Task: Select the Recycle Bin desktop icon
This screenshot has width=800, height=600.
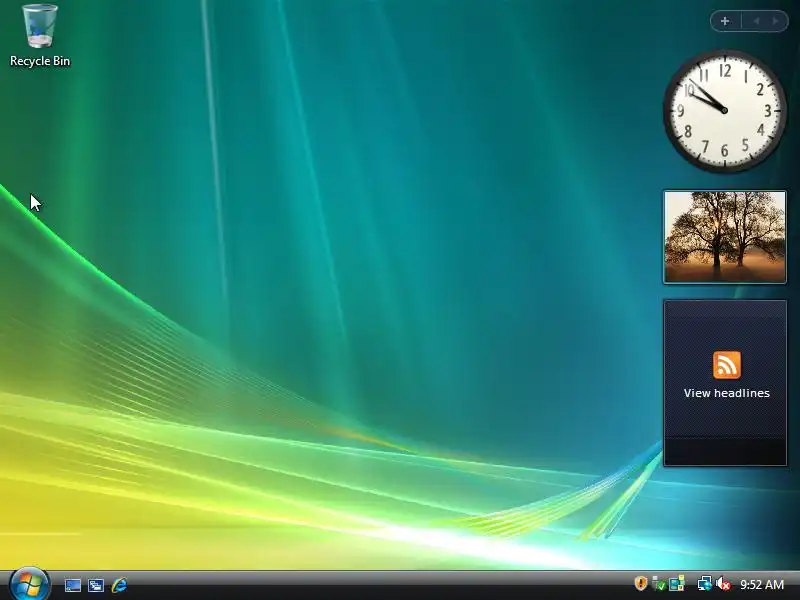Action: point(40,36)
